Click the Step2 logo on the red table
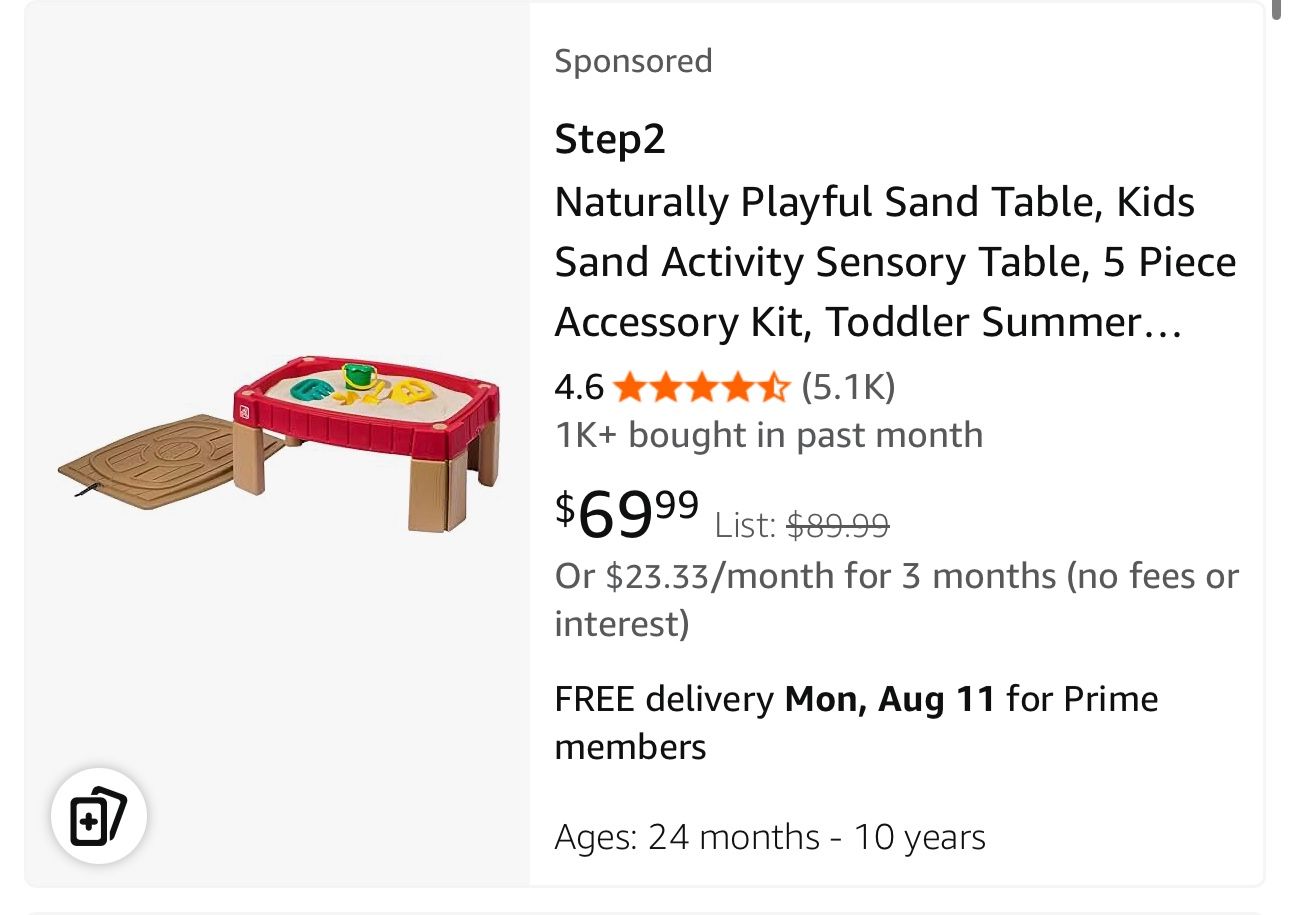This screenshot has height=915, width=1290. pyautogui.click(x=240, y=412)
